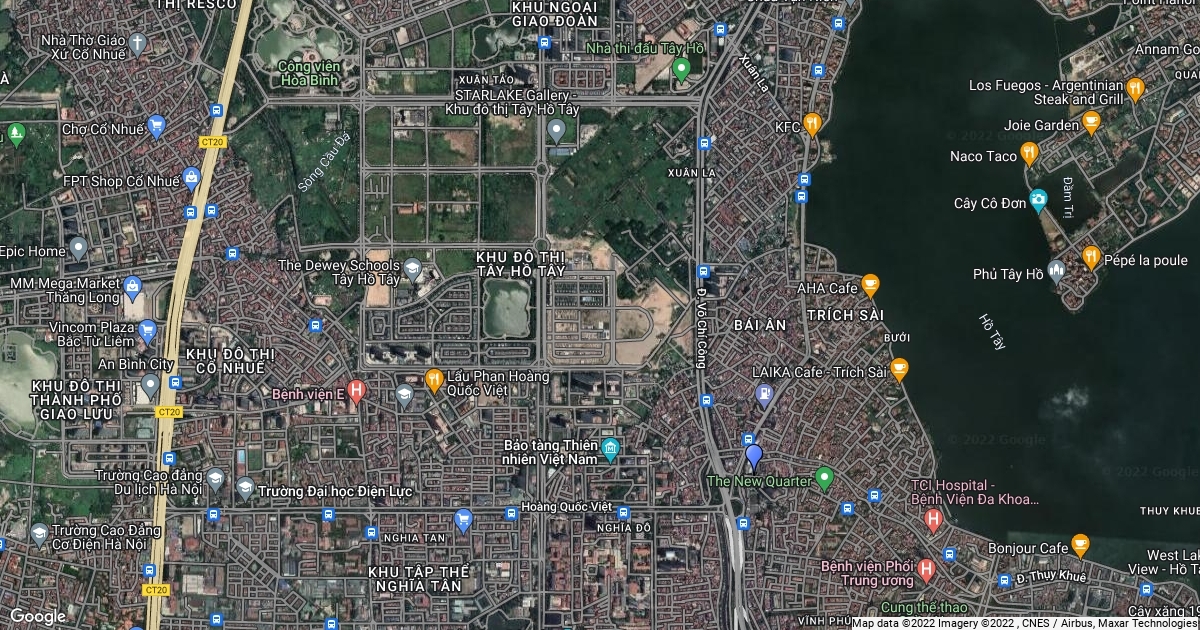Select the Bệnh viện E hospital marker
The image size is (1200, 630).
355,391
